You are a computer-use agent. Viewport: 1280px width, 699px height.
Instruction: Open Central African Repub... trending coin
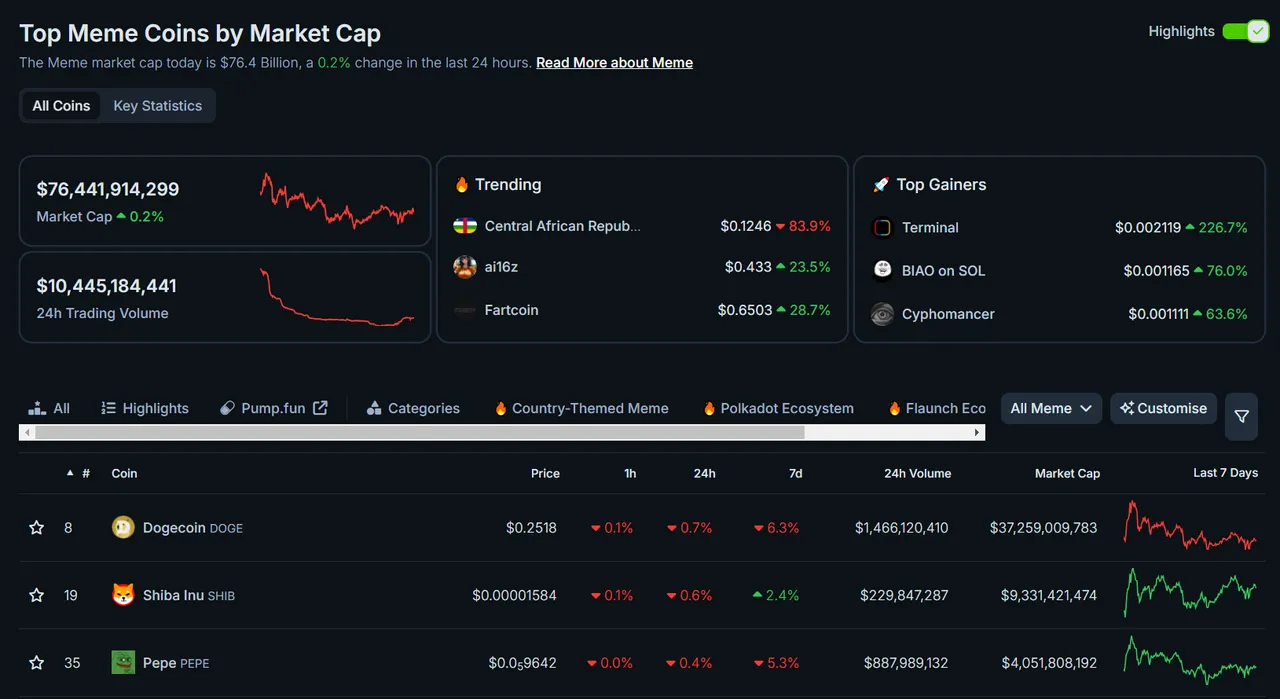tap(562, 226)
